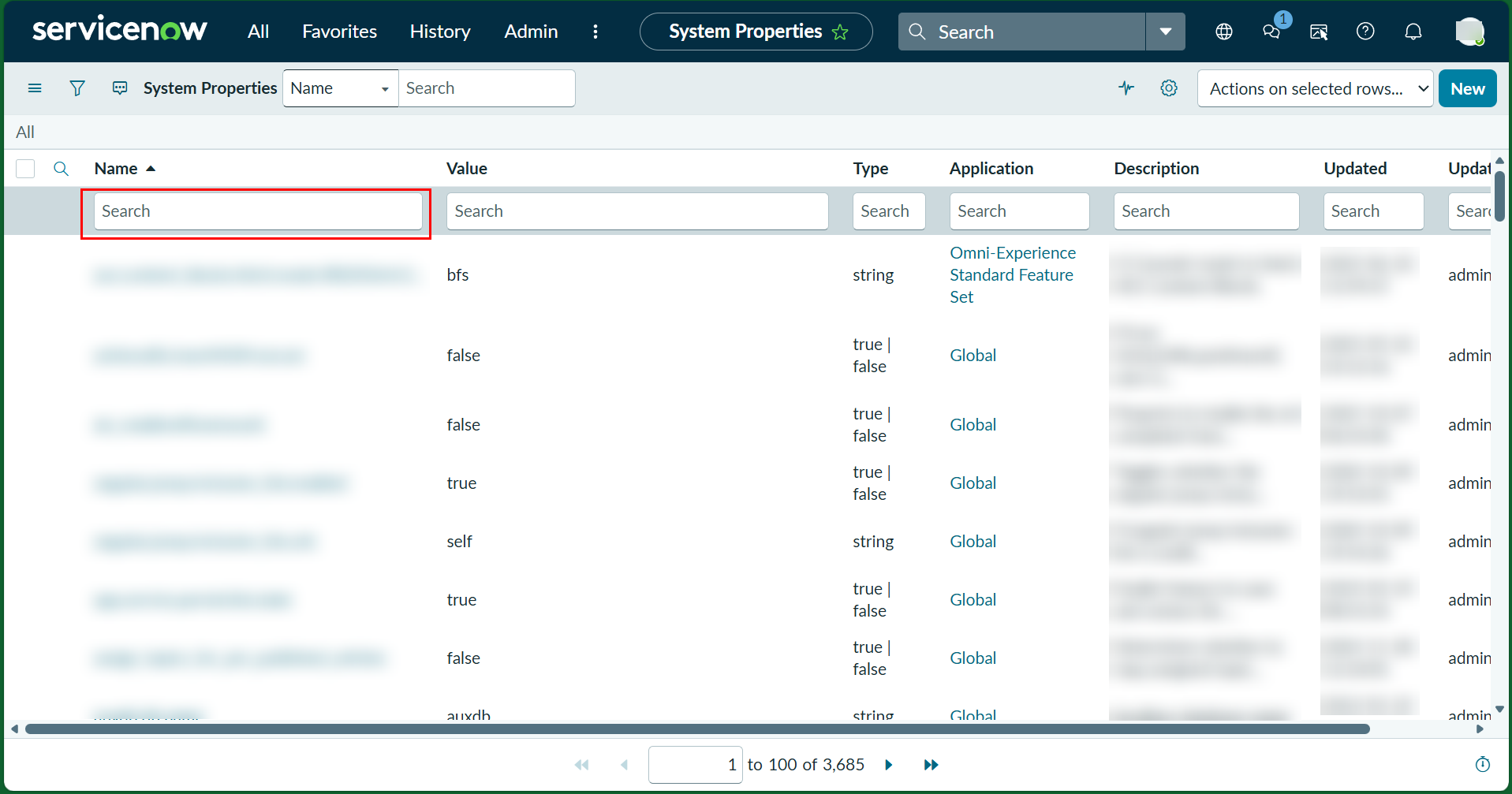
Task: Sort by the Value column header
Action: click(x=467, y=169)
